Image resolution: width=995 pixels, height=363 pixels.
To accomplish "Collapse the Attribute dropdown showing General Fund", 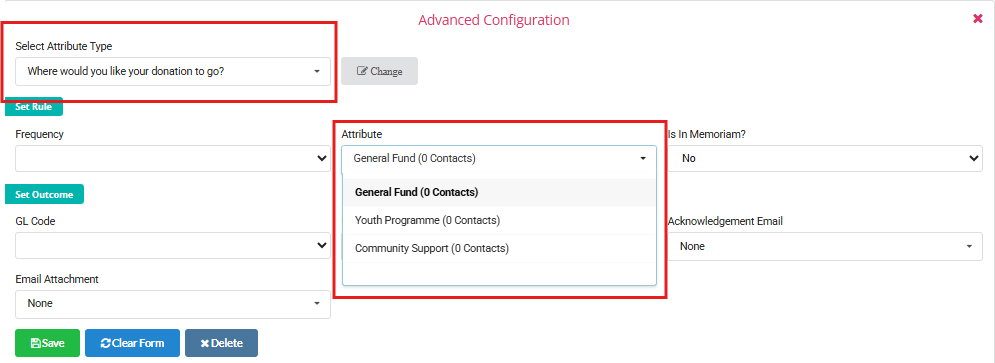I will pos(499,159).
